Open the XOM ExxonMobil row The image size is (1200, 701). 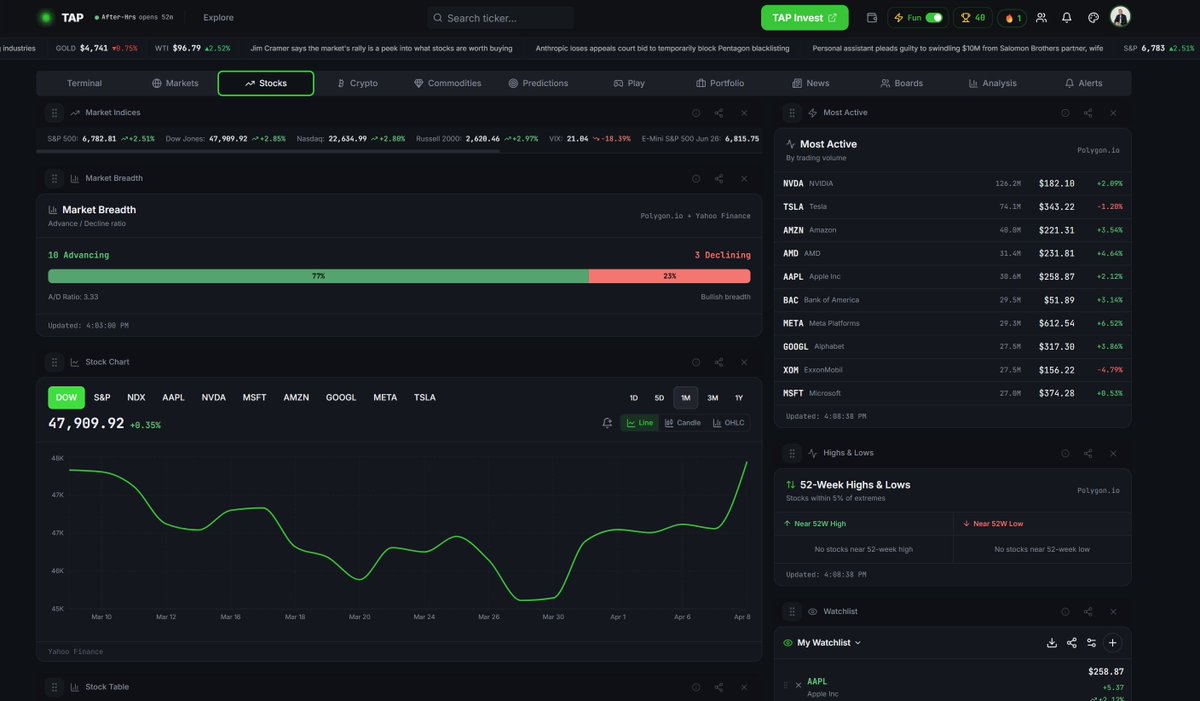(953, 370)
